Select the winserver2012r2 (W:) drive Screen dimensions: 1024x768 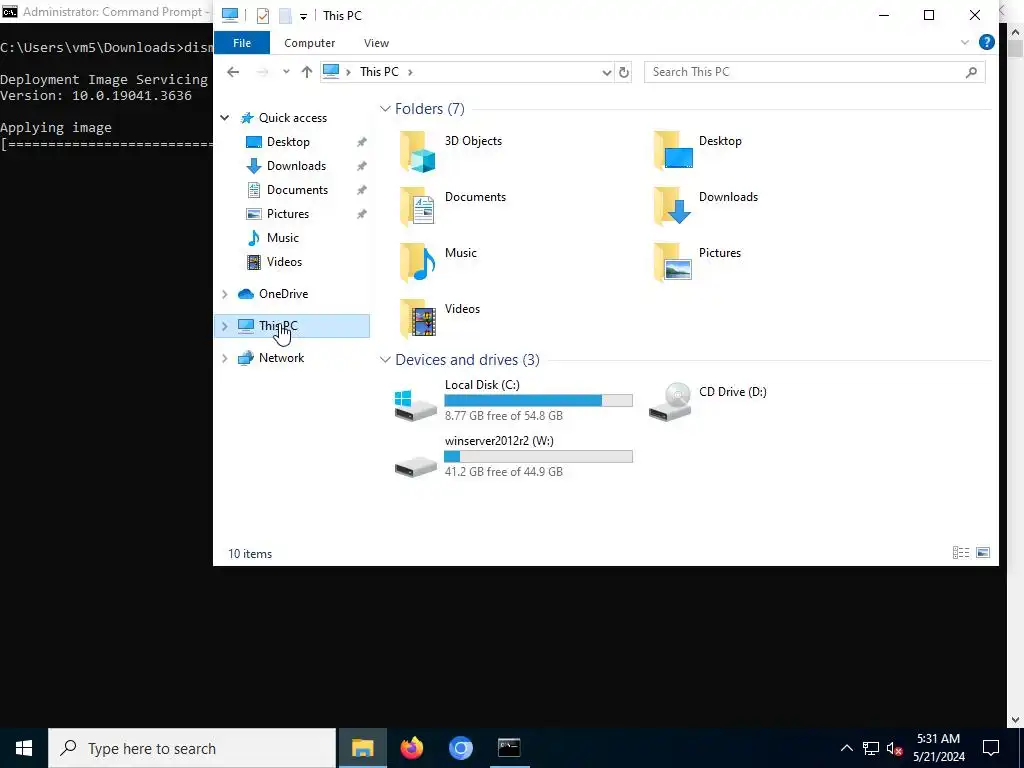point(513,456)
